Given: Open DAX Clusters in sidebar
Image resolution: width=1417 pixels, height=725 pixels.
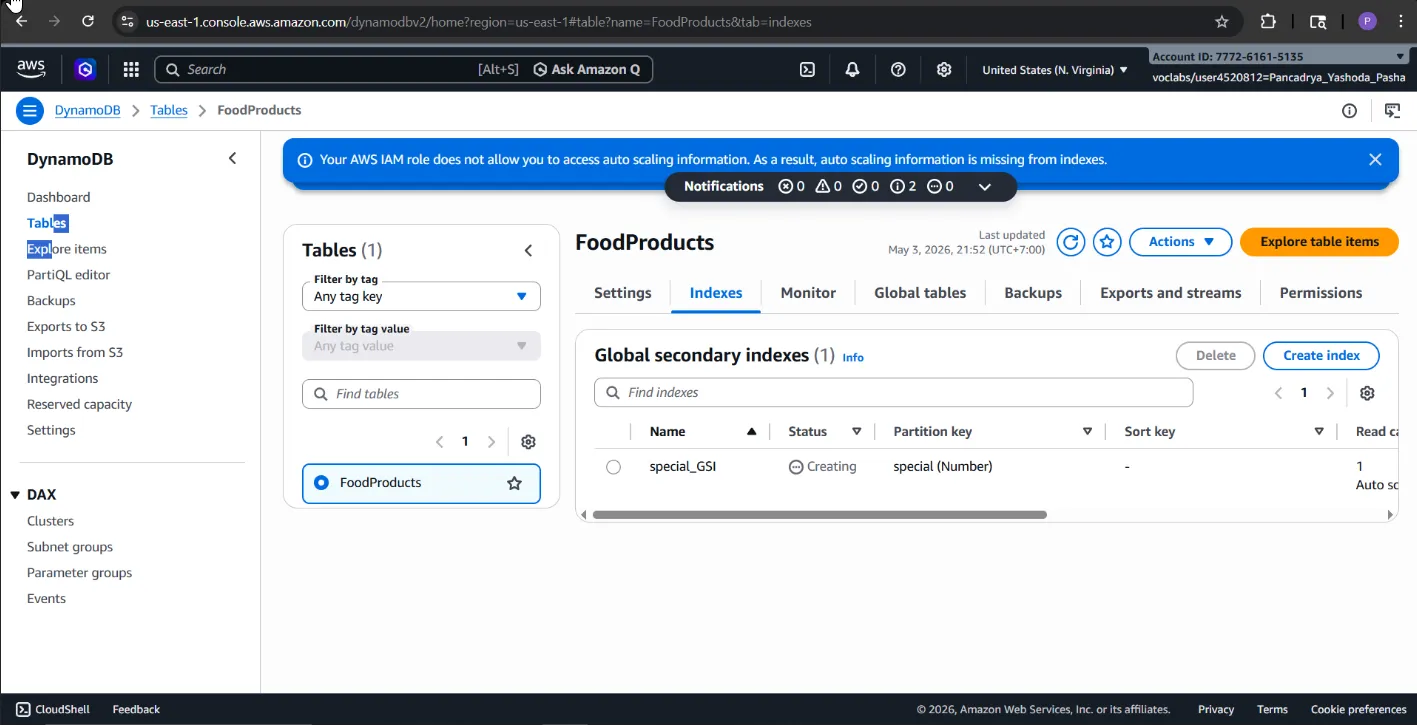Looking at the screenshot, I should pos(51,521).
